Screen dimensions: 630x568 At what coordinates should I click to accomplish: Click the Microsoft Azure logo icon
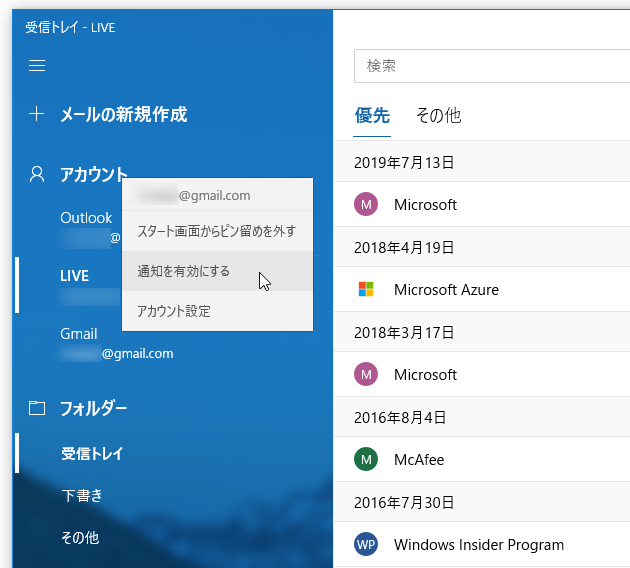366,289
